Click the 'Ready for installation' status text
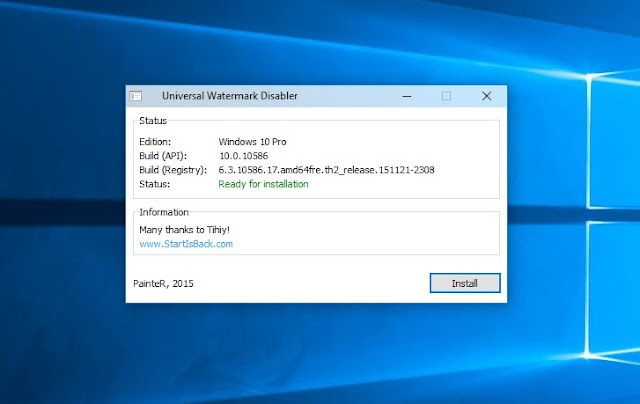Viewport: 640px width, 404px height. pos(263,184)
